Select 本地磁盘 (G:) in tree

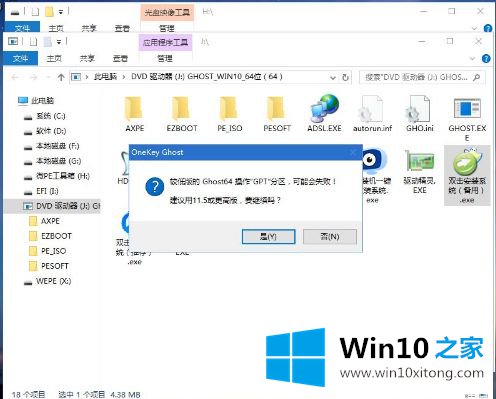tap(52, 161)
